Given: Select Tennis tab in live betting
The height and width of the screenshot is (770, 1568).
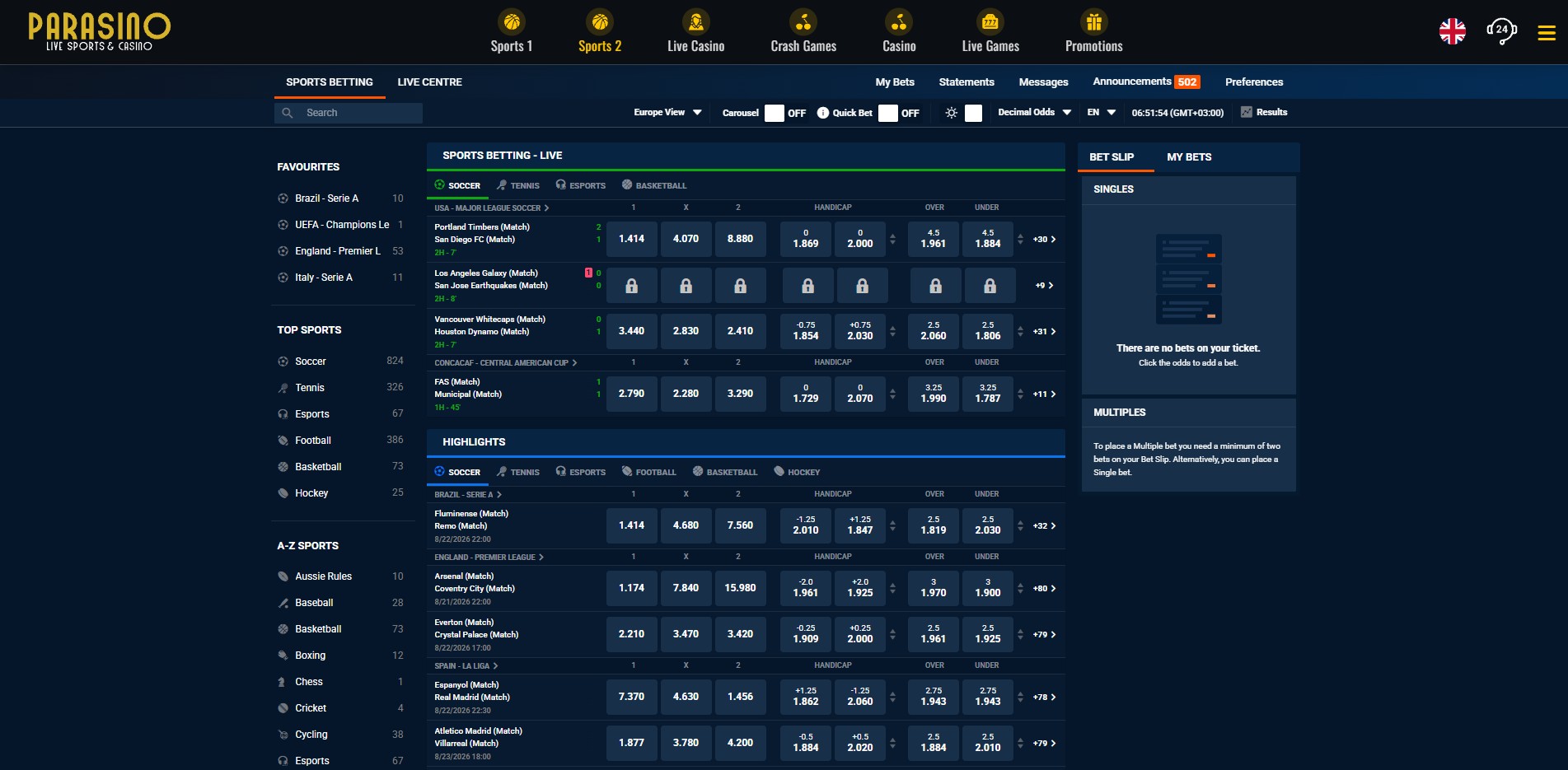Looking at the screenshot, I should point(518,185).
